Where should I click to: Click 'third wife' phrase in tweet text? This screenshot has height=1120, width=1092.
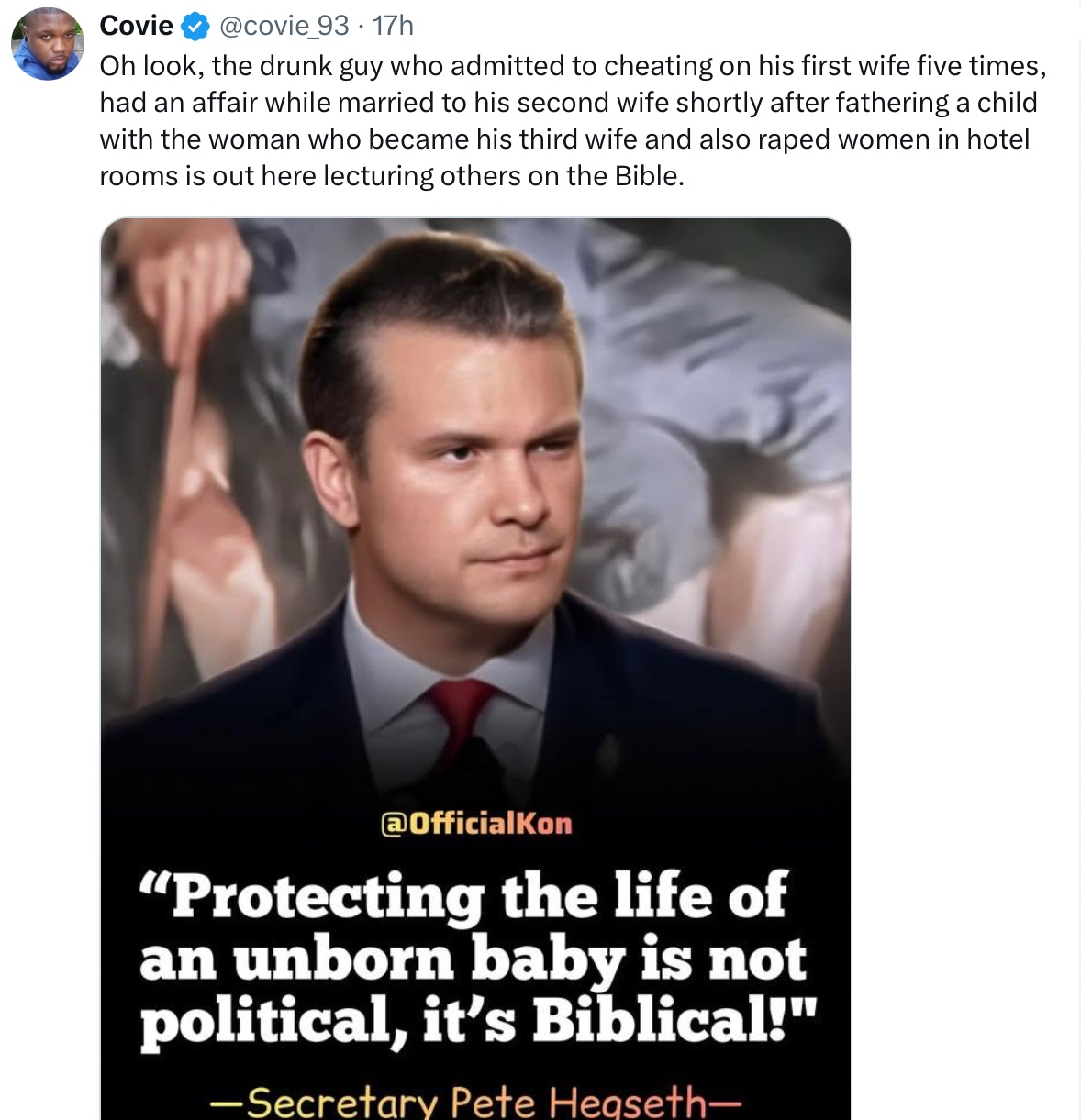(x=577, y=139)
